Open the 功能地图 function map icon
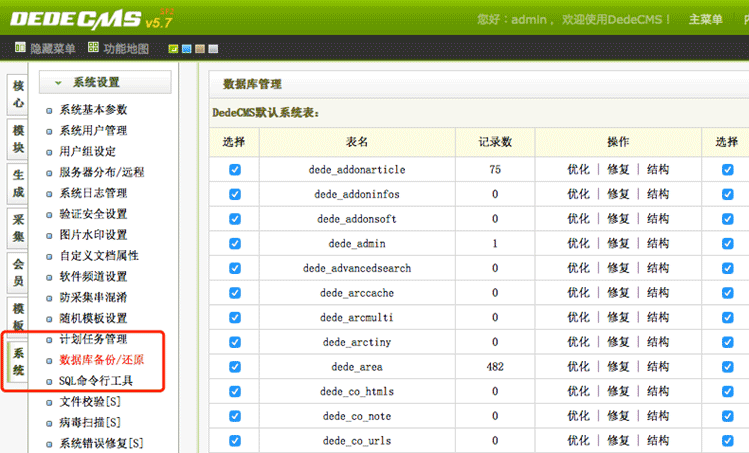 click(94, 48)
